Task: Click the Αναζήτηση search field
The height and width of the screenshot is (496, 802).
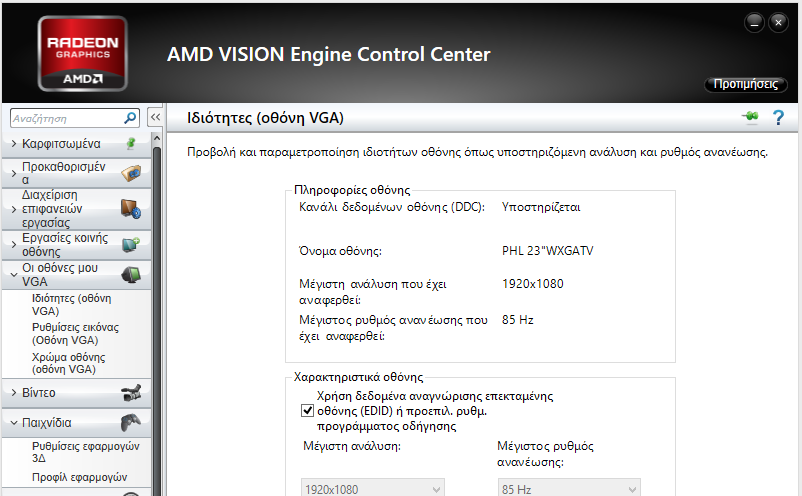Action: pyautogui.click(x=66, y=119)
